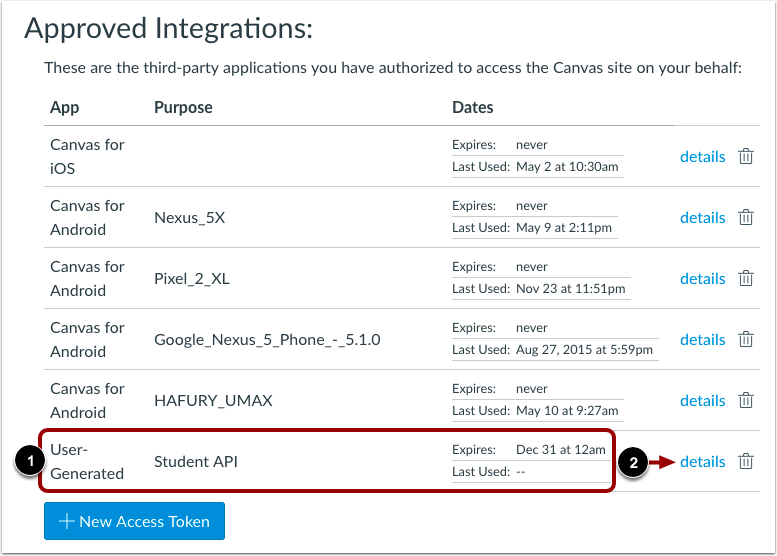The width and height of the screenshot is (777, 556).
Task: Click the Approved Integrations heading
Action: (x=168, y=28)
